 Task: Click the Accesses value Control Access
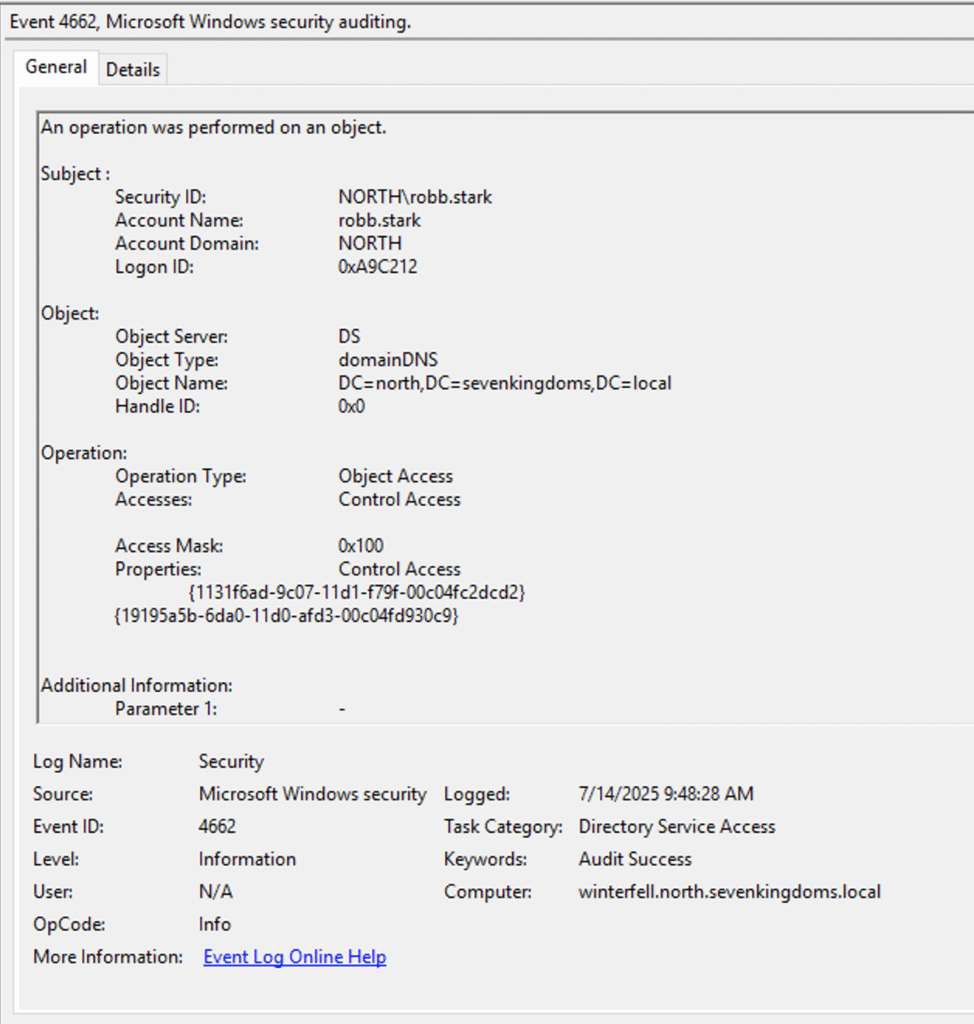click(399, 500)
